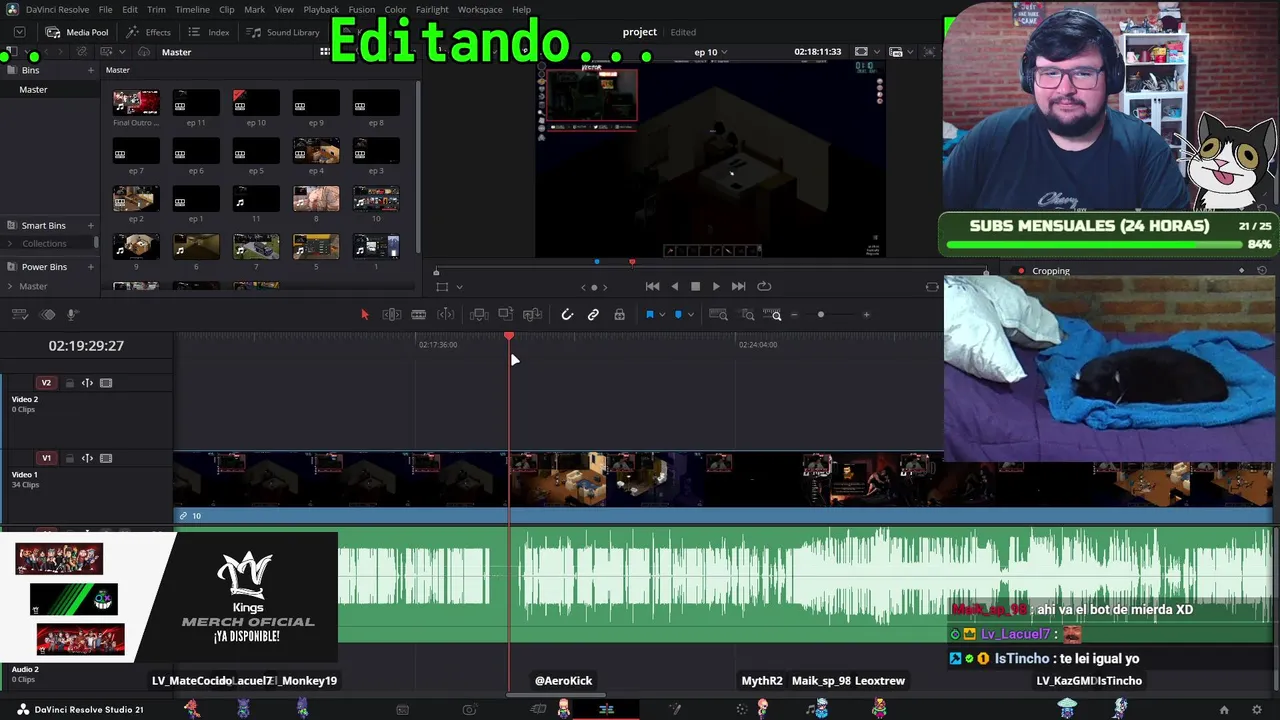Image resolution: width=1280 pixels, height=720 pixels.
Task: Click the Insert Clip tool
Action: click(x=479, y=315)
